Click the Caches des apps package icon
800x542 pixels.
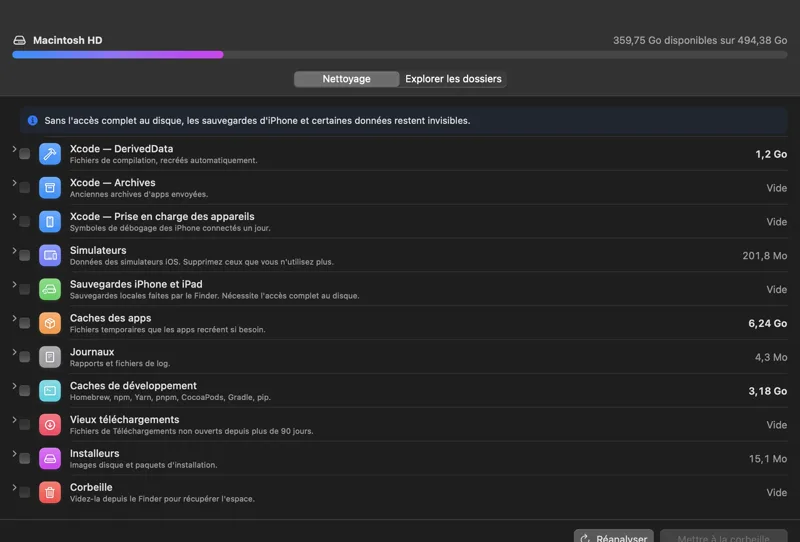(50, 323)
